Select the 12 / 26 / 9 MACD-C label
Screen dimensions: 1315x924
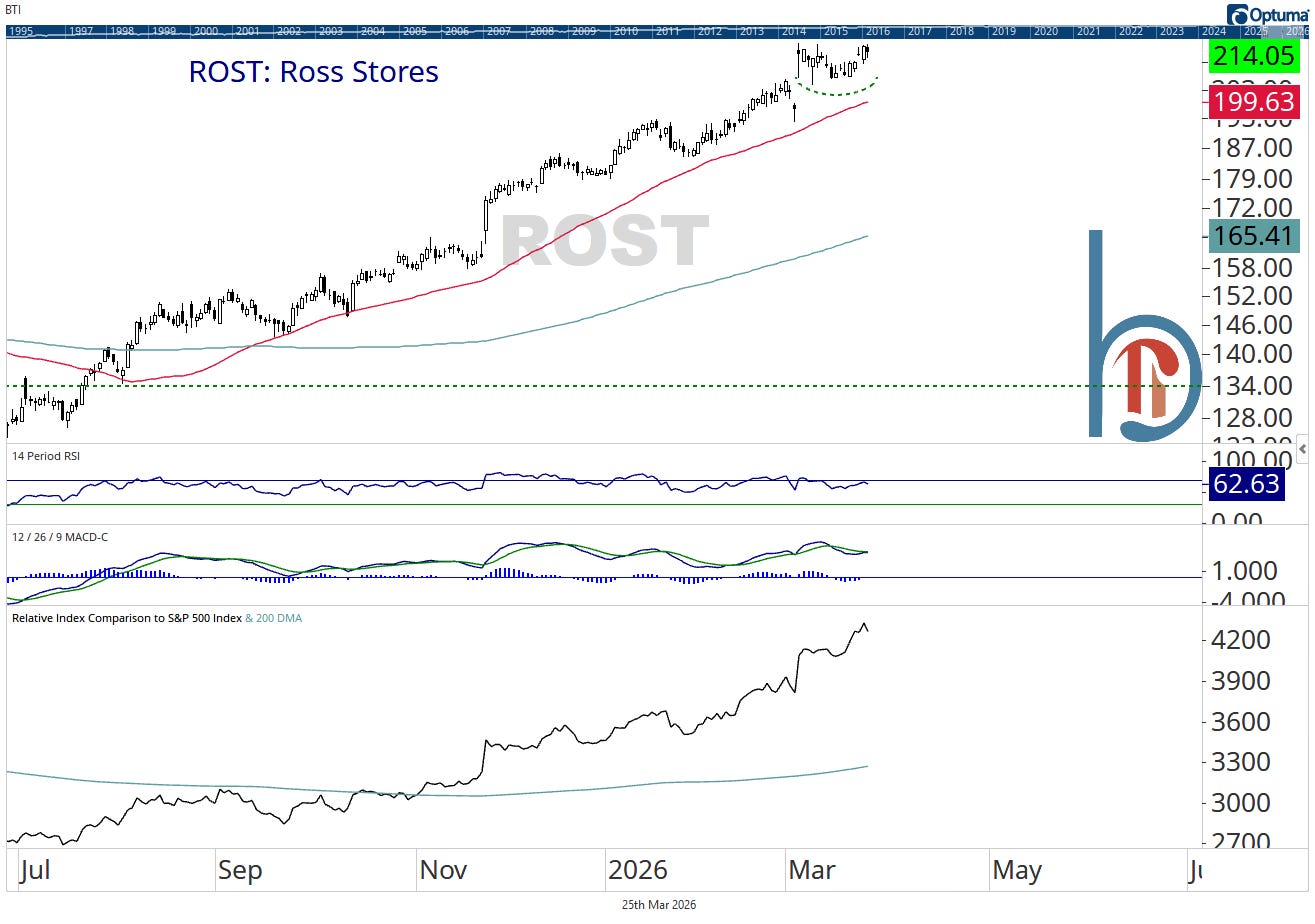click(60, 537)
